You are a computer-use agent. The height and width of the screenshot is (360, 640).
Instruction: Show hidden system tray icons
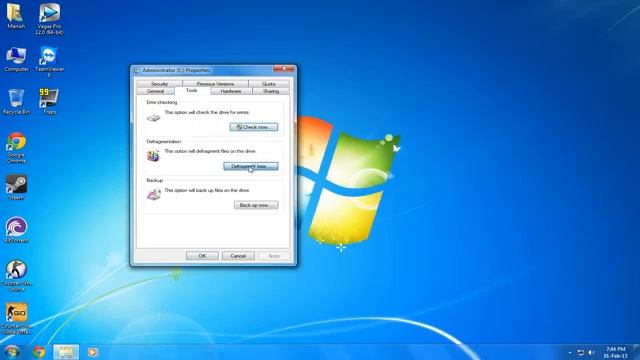pyautogui.click(x=570, y=353)
